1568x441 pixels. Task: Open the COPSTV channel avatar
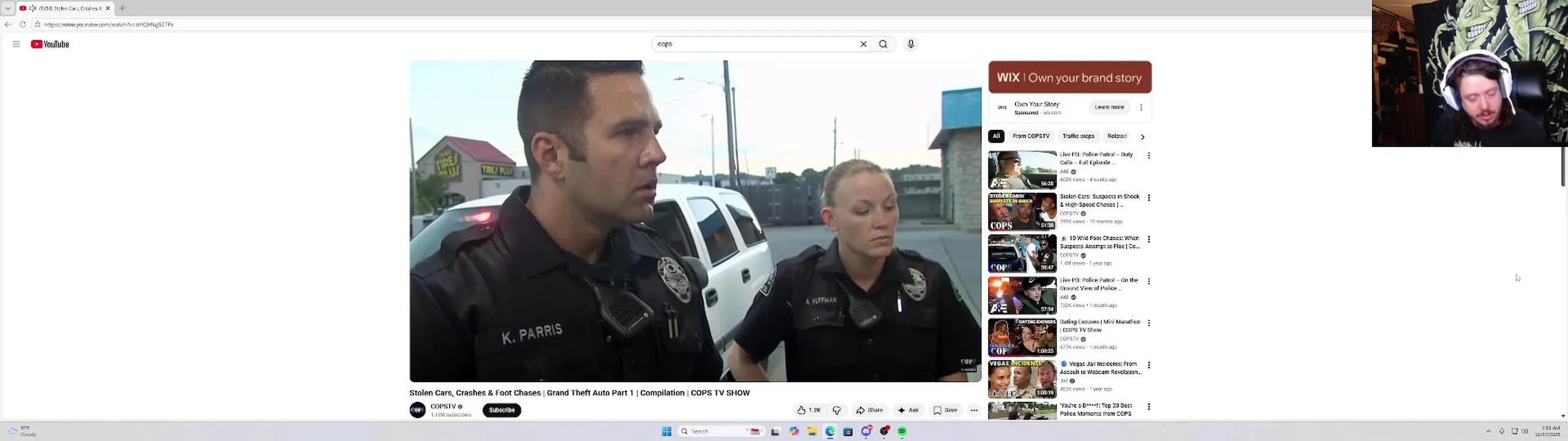click(x=418, y=410)
